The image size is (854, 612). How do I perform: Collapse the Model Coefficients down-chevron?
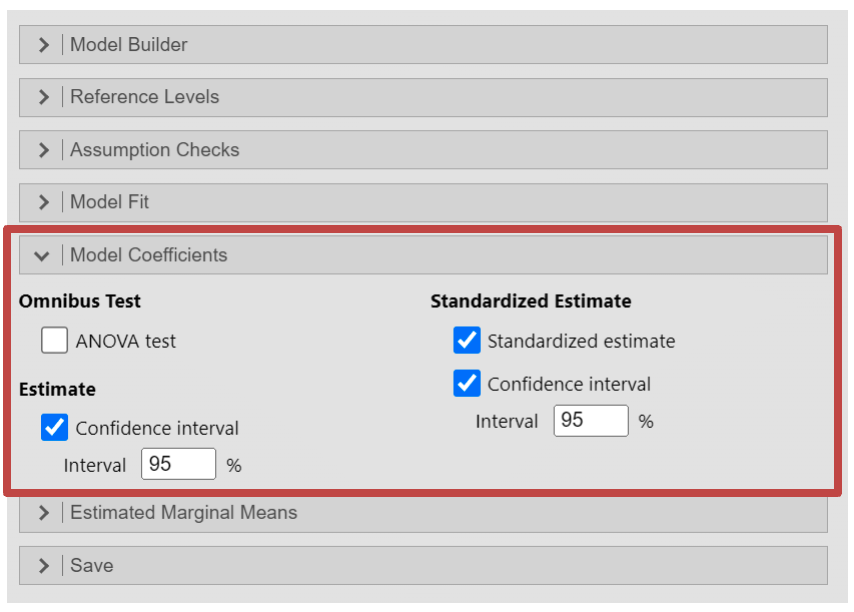coord(42,255)
